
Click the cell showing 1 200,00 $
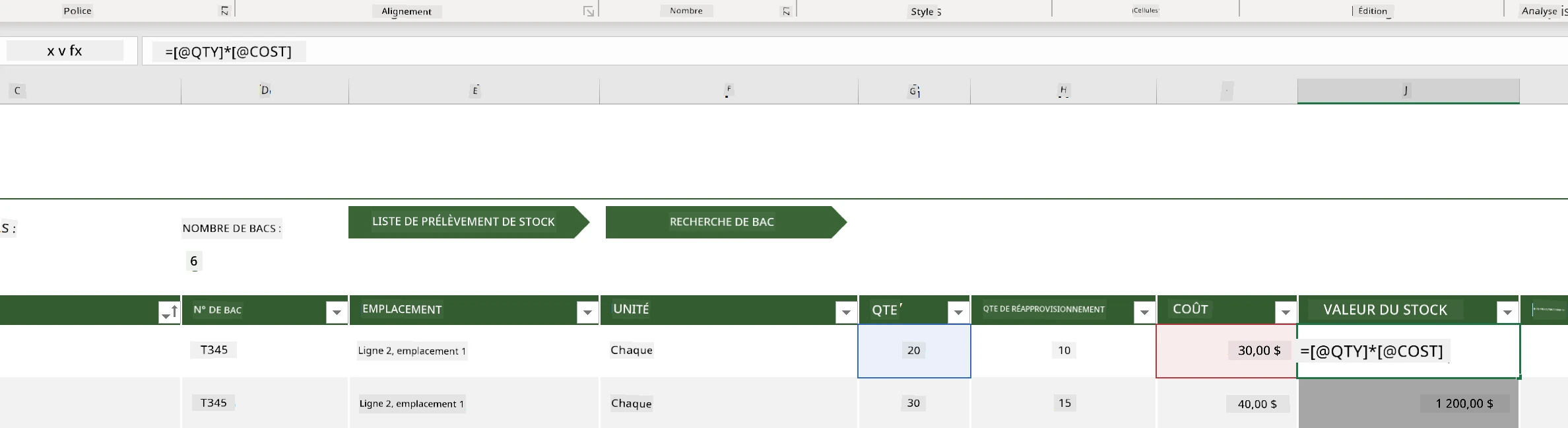1408,404
